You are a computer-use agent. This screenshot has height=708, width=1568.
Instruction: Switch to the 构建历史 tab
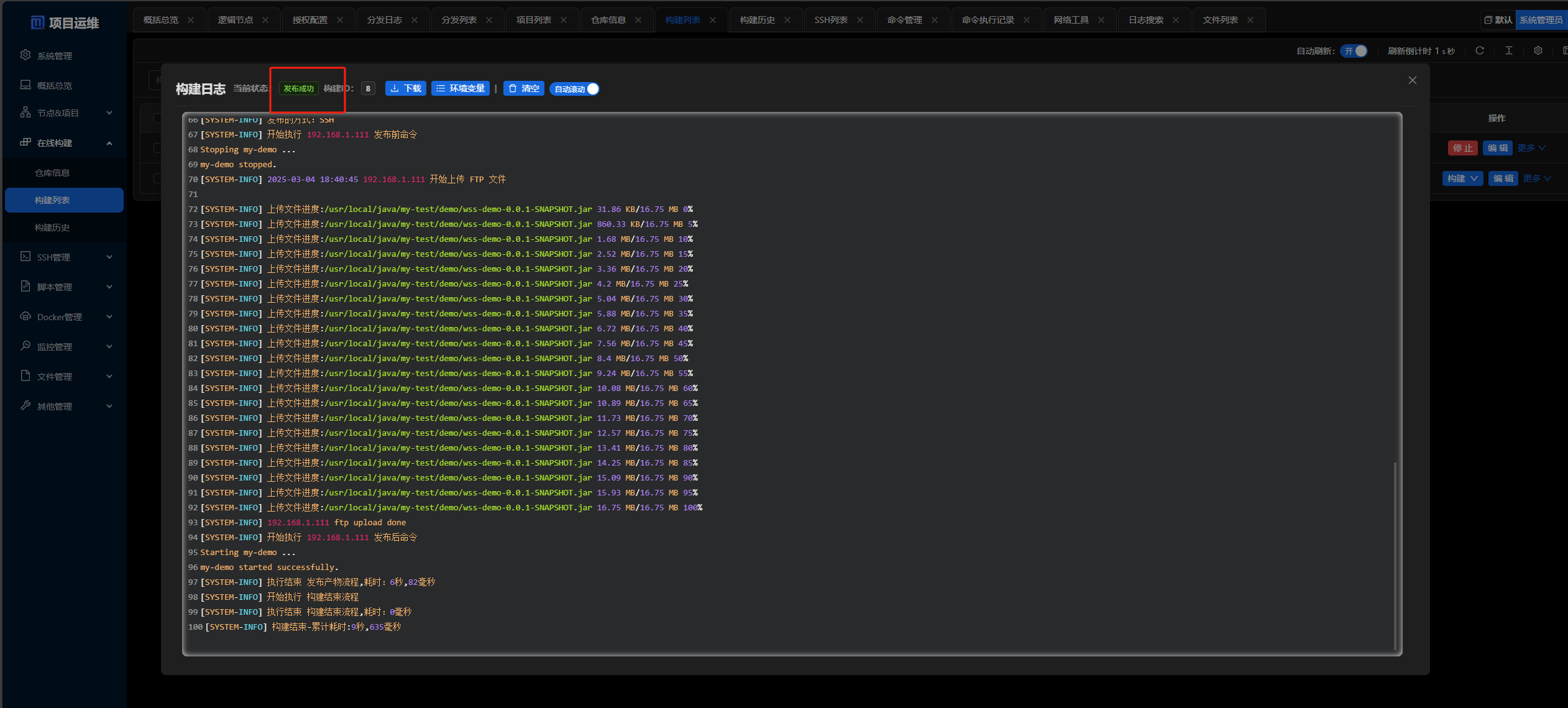(757, 20)
